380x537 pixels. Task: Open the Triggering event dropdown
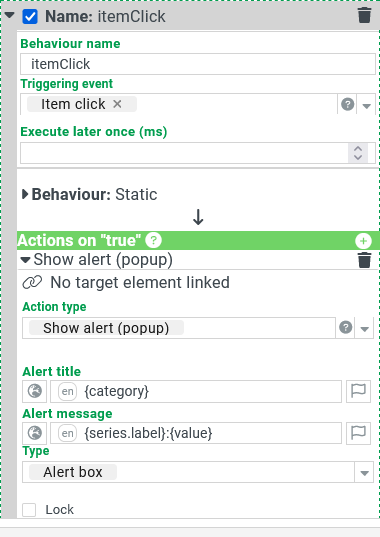366,105
